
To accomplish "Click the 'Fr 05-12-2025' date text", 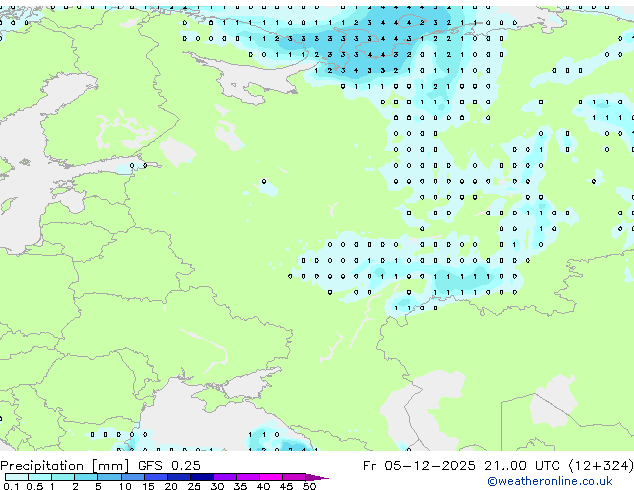I will click(x=419, y=466).
